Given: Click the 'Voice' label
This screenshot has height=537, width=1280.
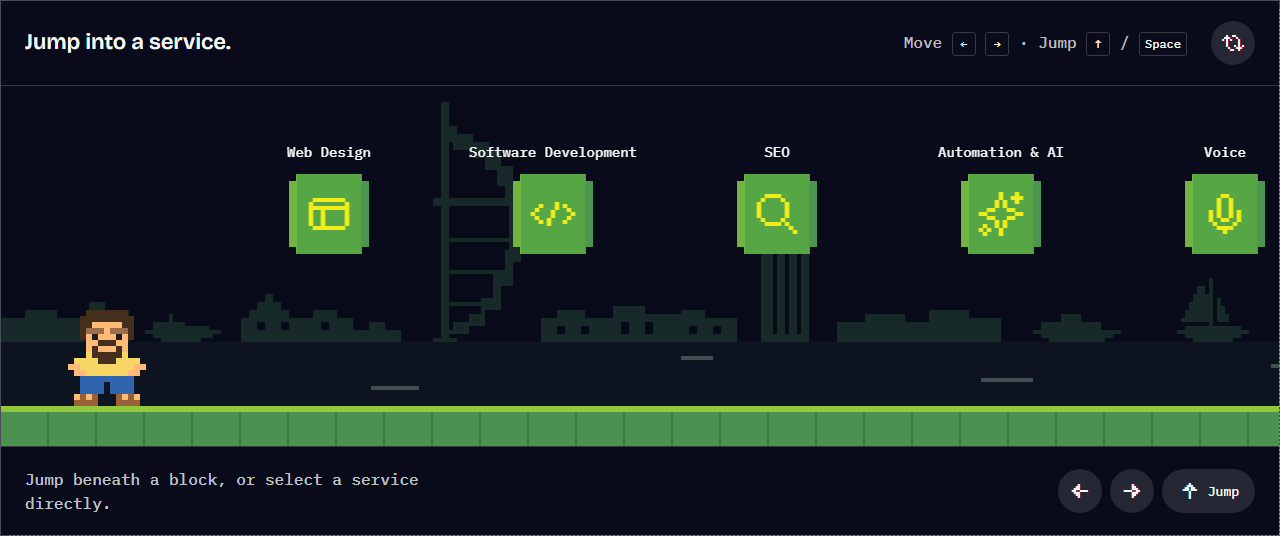Looking at the screenshot, I should click(x=1225, y=152).
